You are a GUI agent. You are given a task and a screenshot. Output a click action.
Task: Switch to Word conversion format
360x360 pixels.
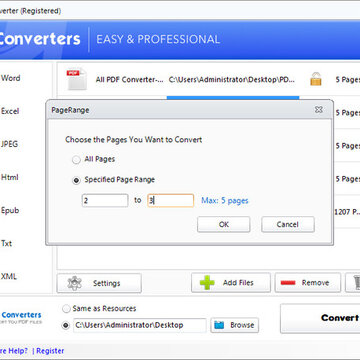click(x=11, y=78)
